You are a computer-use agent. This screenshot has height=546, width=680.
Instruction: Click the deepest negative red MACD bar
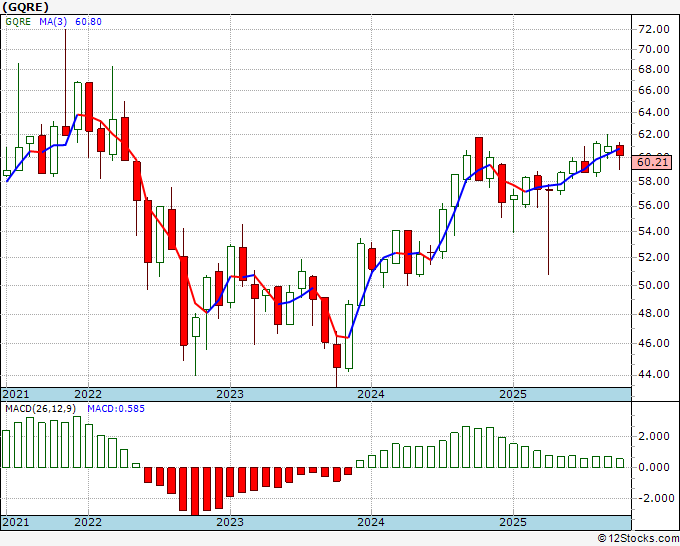(x=195, y=491)
